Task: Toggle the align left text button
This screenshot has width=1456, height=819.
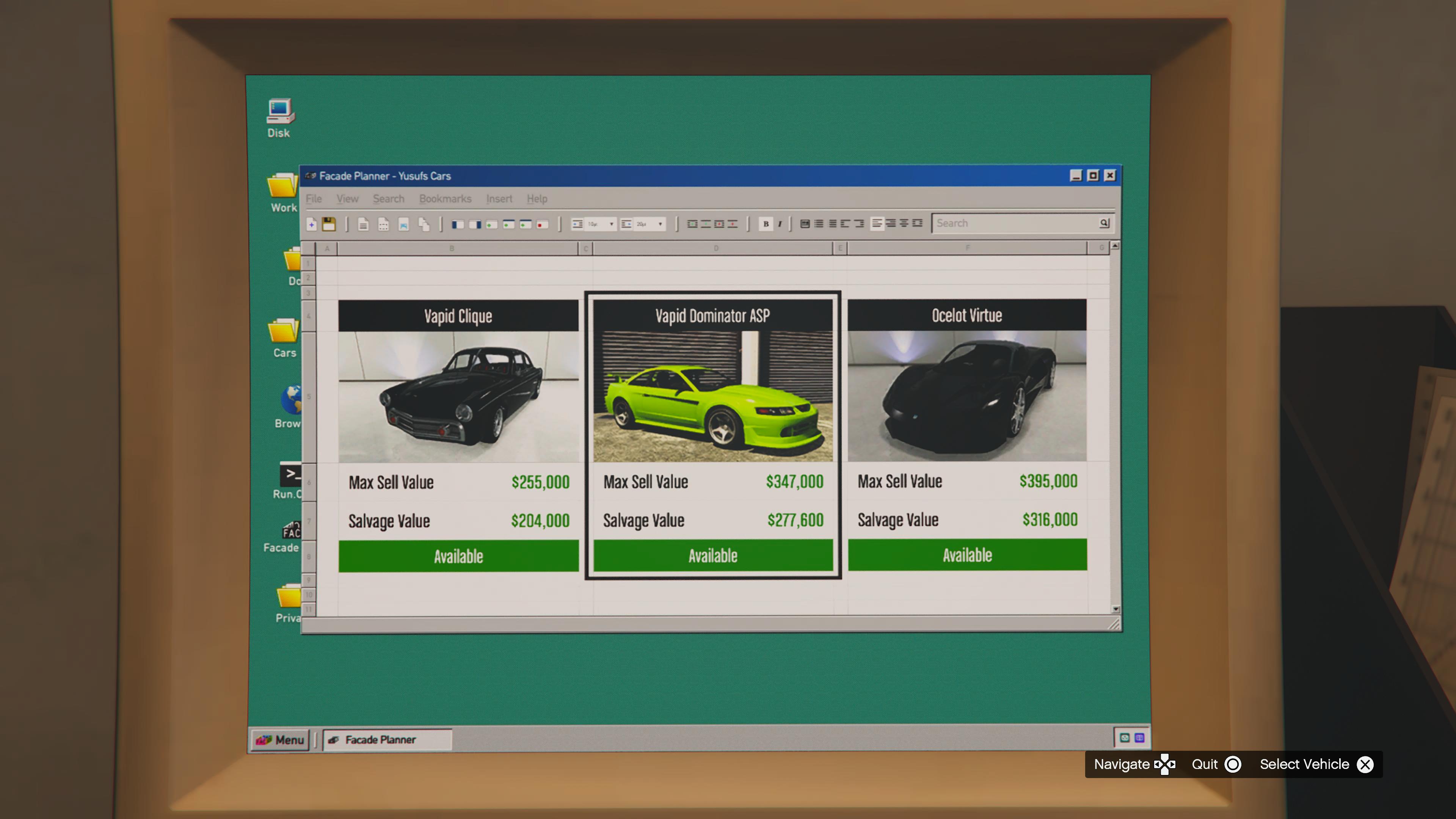Action: coord(877,223)
